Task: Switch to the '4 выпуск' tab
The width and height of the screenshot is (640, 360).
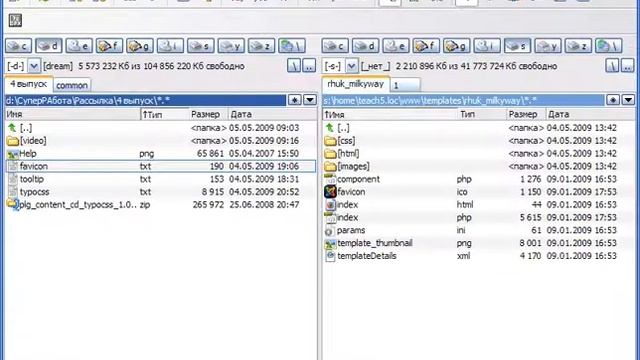Action: pyautogui.click(x=29, y=84)
